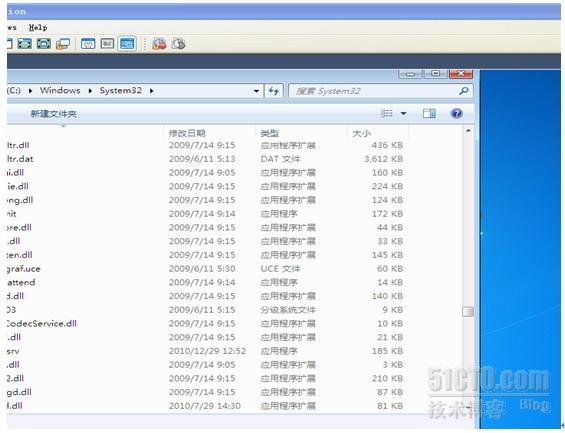
Task: Select the file ending in re.dll
Action: coord(19,227)
